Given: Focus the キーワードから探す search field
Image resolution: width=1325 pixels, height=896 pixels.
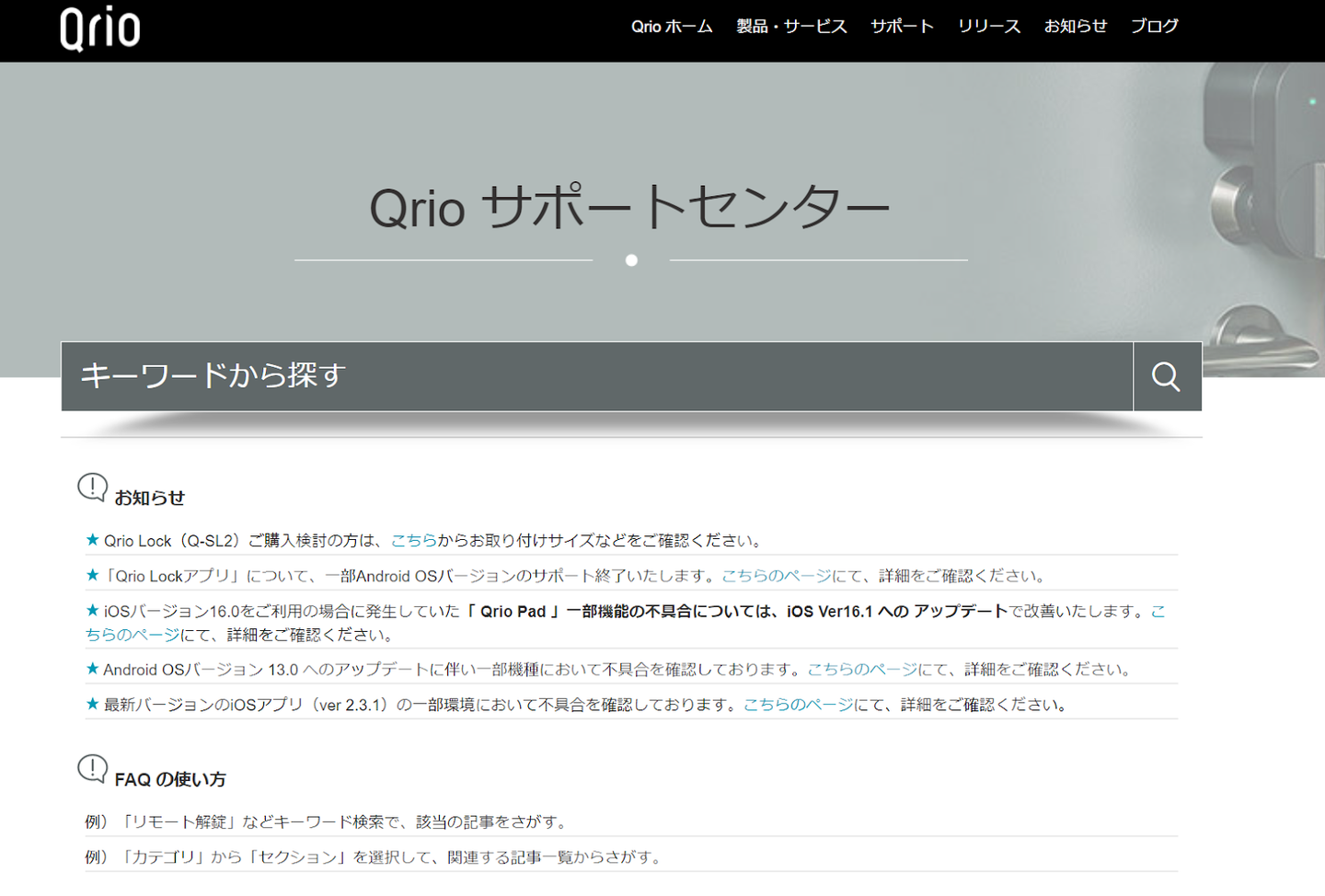Looking at the screenshot, I should 597,376.
